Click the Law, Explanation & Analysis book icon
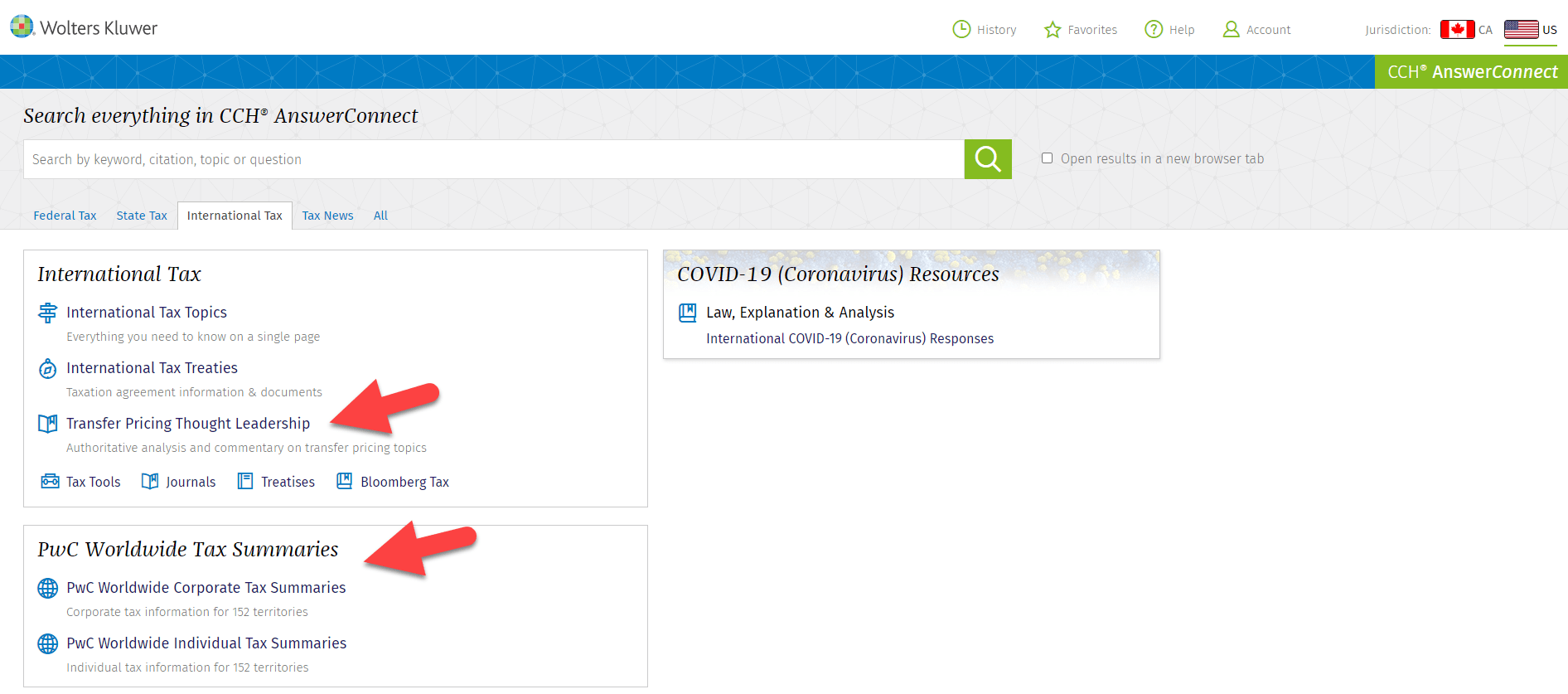The height and width of the screenshot is (694, 1568). 688,313
